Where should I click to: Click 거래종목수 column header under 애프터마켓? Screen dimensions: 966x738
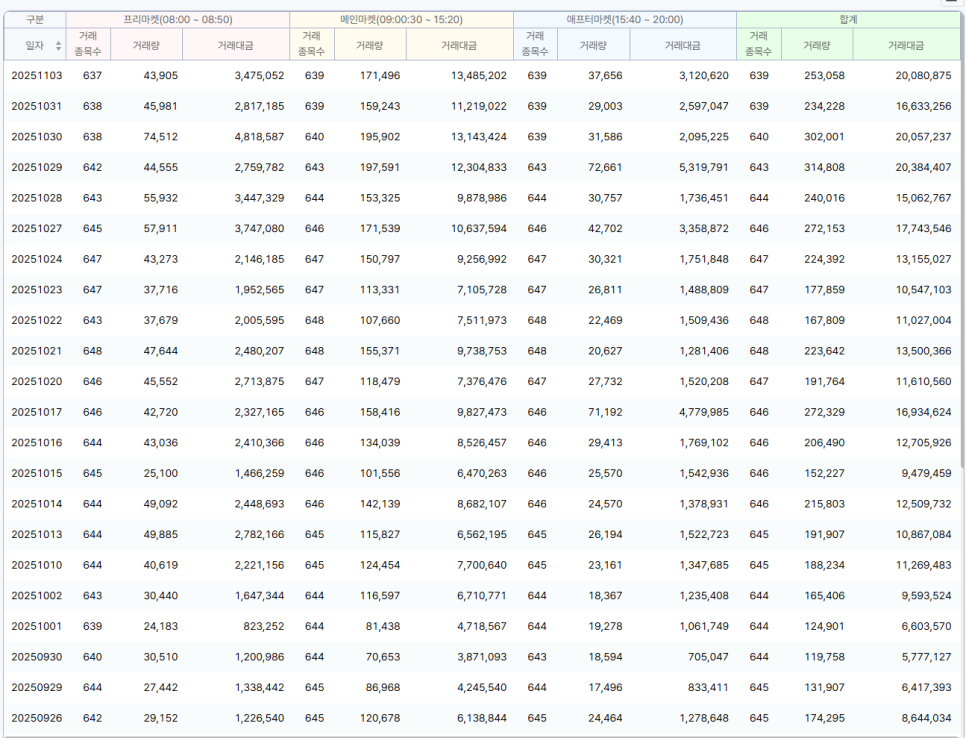[x=536, y=45]
